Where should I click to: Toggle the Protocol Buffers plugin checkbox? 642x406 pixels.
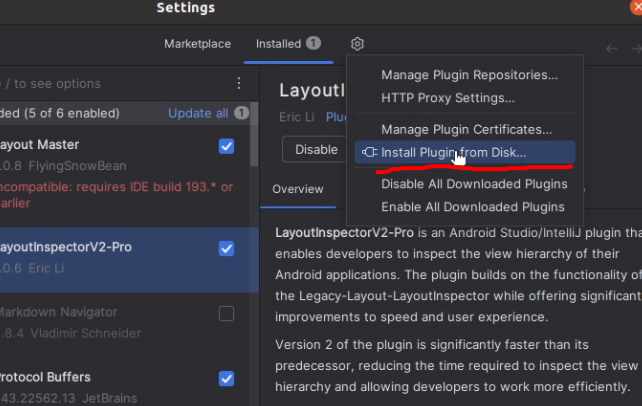click(226, 379)
